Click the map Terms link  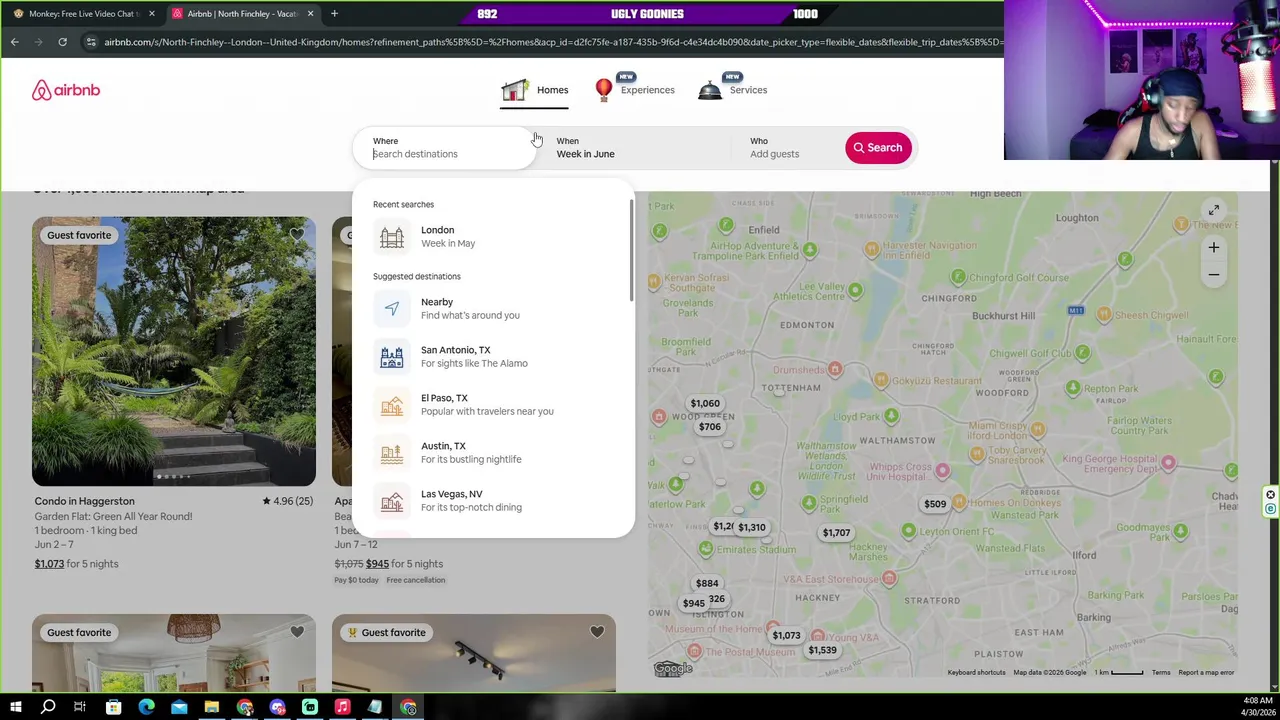click(1160, 672)
